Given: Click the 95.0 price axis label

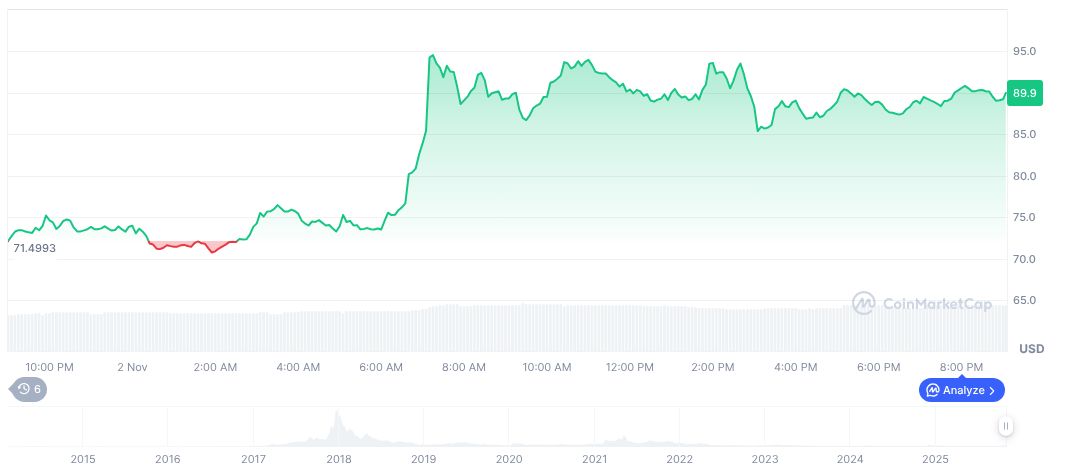Looking at the screenshot, I should pyautogui.click(x=1024, y=51).
